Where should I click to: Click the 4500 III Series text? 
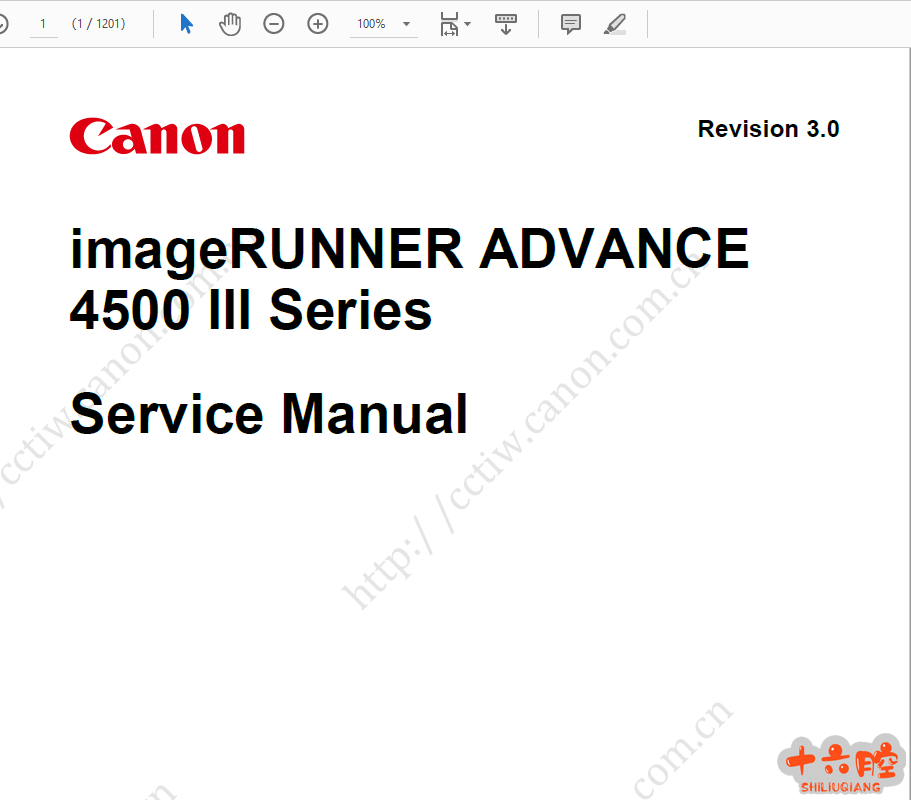250,311
